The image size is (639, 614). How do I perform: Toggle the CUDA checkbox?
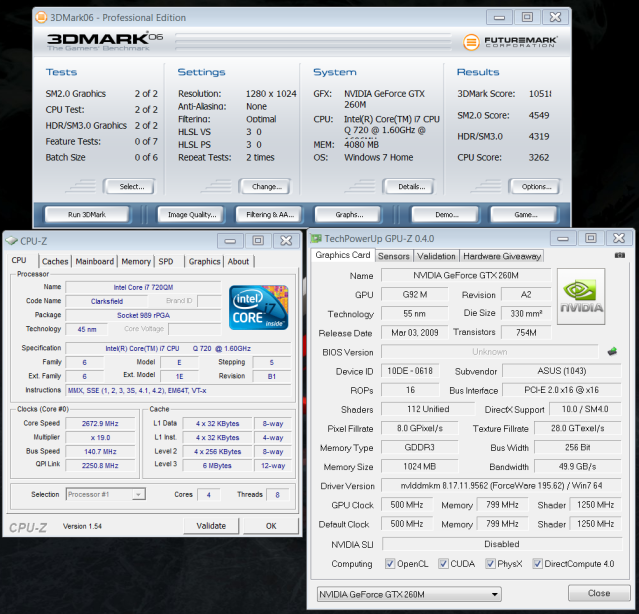(x=443, y=563)
